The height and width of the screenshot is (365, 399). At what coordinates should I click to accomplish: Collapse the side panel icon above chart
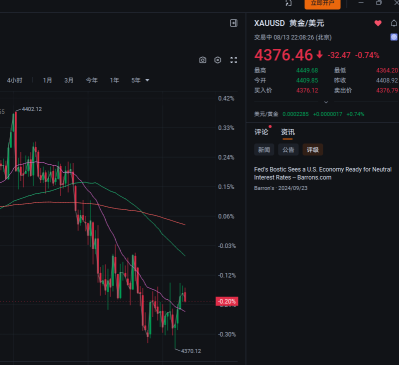[x=234, y=23]
